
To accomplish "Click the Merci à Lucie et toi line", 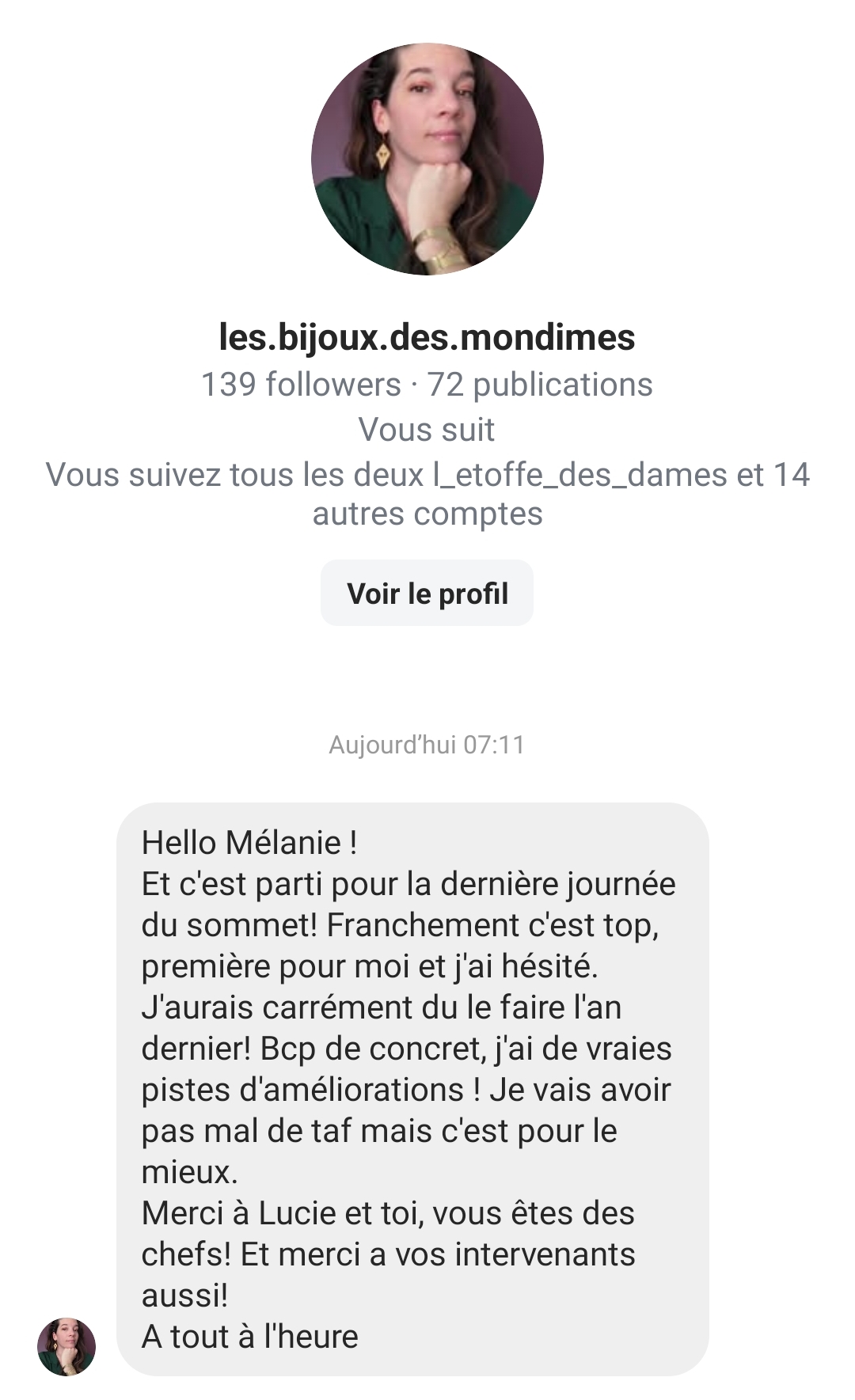I will click(x=388, y=1213).
